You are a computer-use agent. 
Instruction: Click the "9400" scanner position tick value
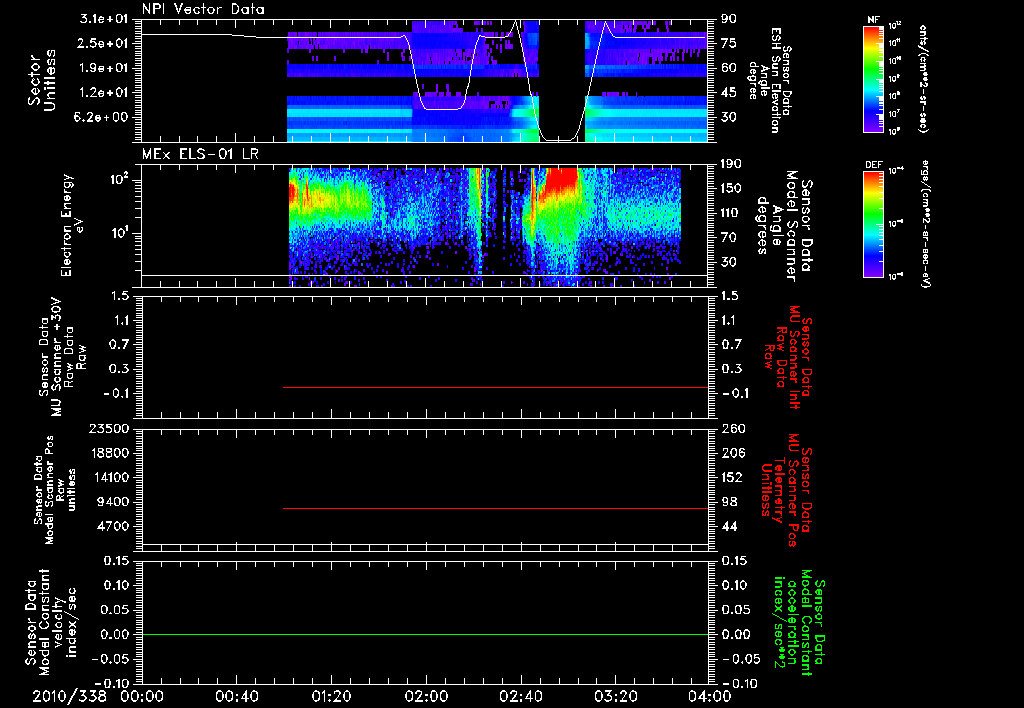113,502
